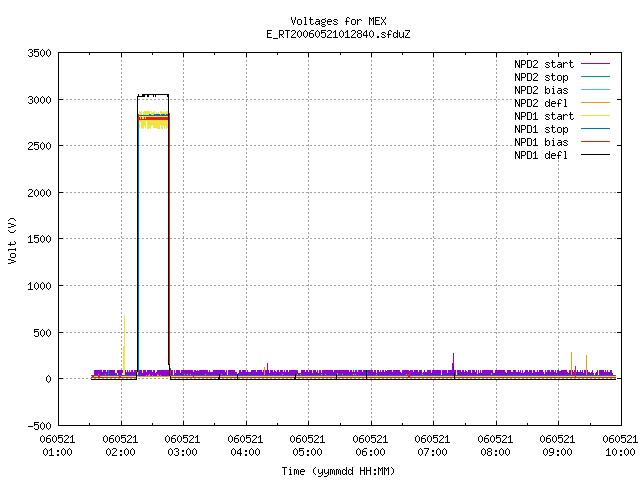Click the x-axis tick '060521 09:00'
This screenshot has width=640, height=480.
557,446
